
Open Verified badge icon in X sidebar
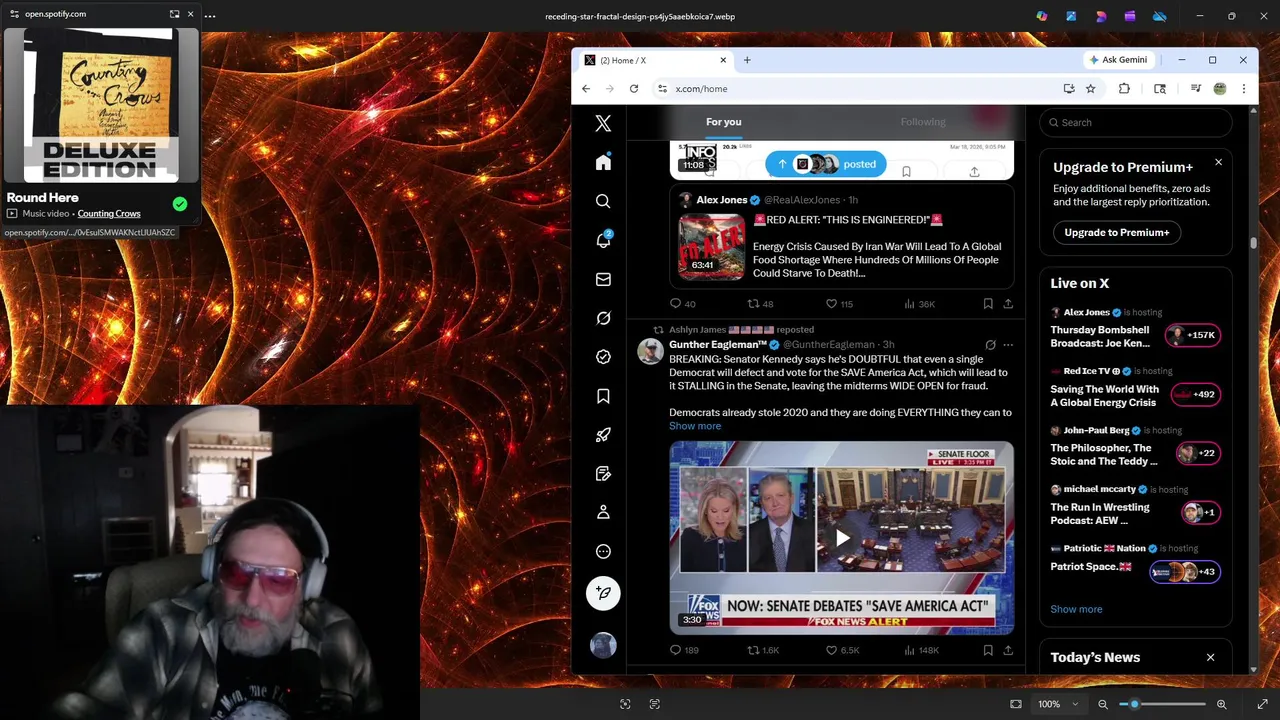point(603,357)
